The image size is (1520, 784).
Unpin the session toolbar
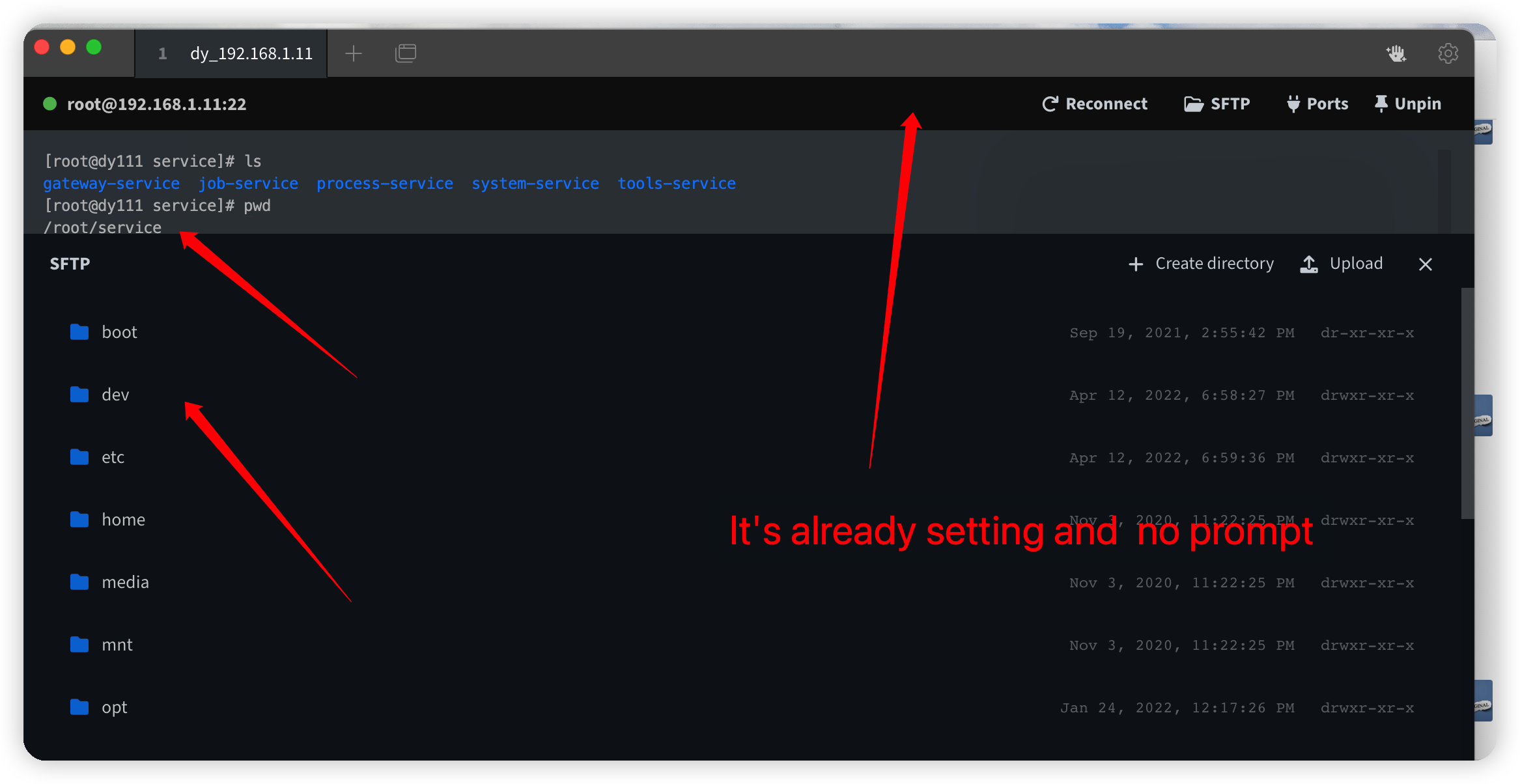pos(1407,104)
